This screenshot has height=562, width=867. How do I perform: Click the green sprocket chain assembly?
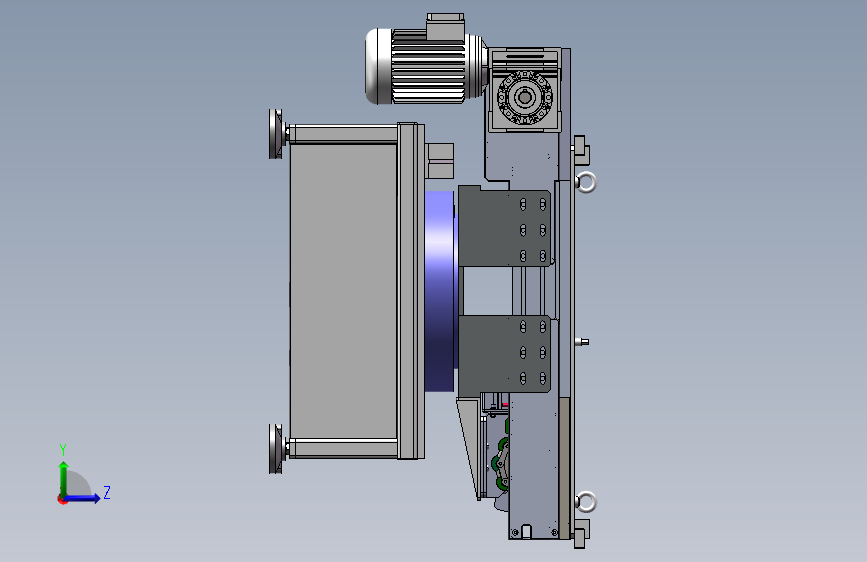(x=500, y=464)
